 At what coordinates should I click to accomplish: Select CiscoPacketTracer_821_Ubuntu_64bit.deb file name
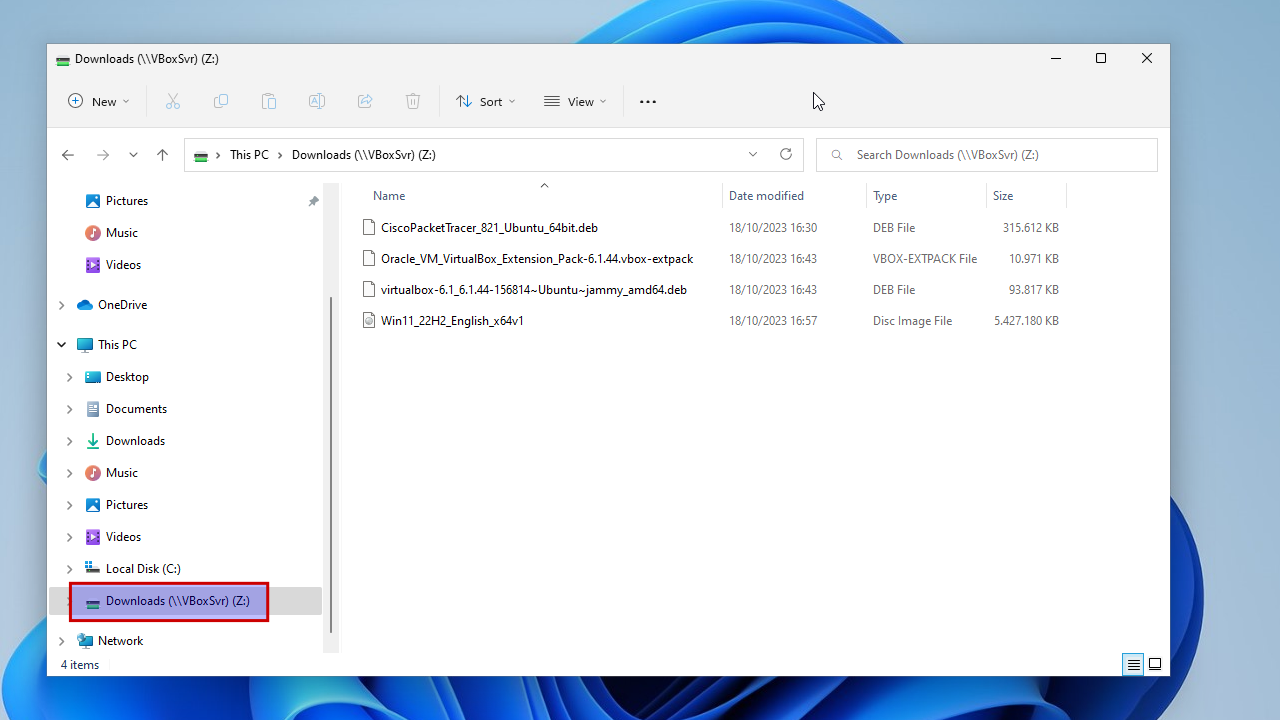point(489,228)
